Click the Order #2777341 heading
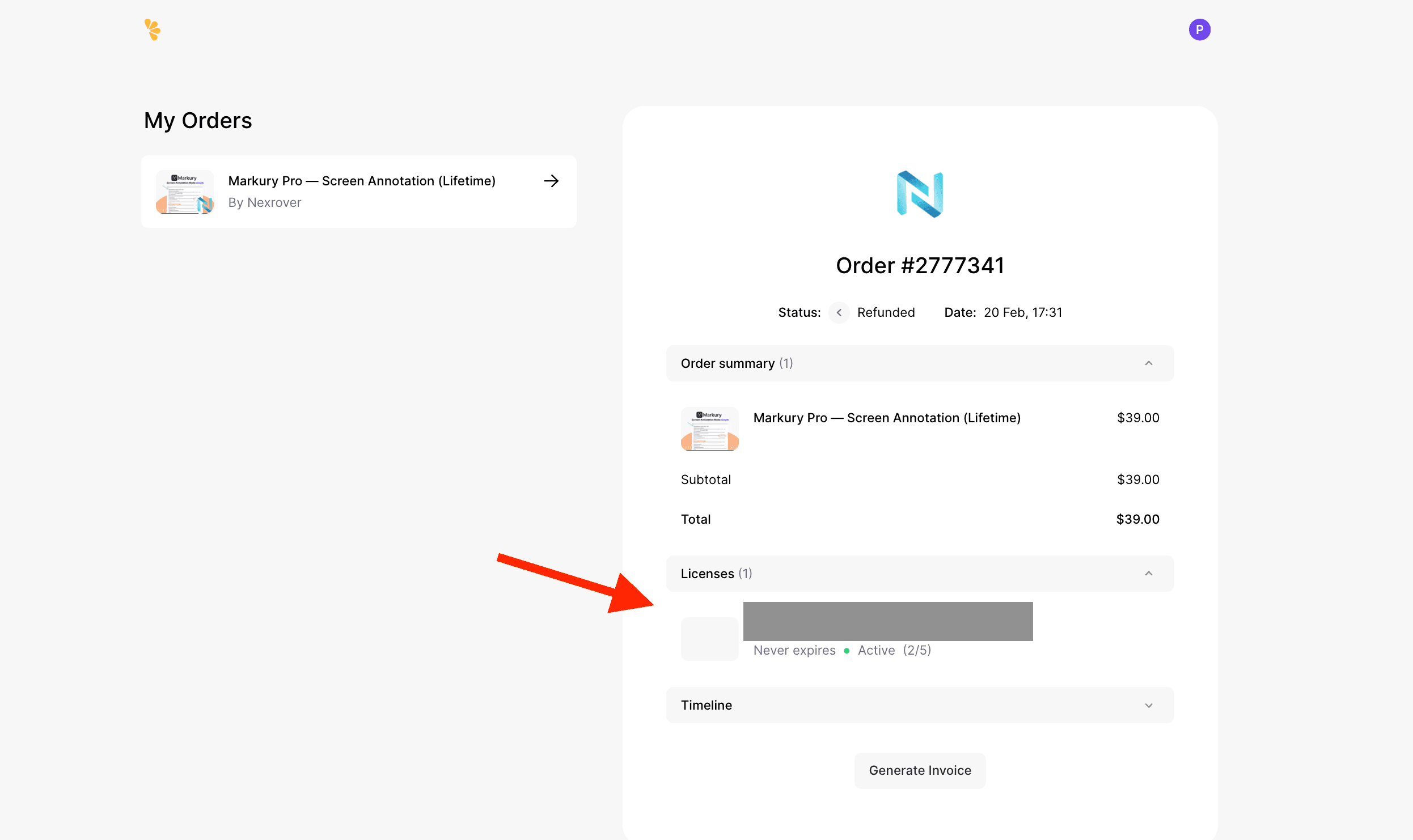 coord(920,265)
